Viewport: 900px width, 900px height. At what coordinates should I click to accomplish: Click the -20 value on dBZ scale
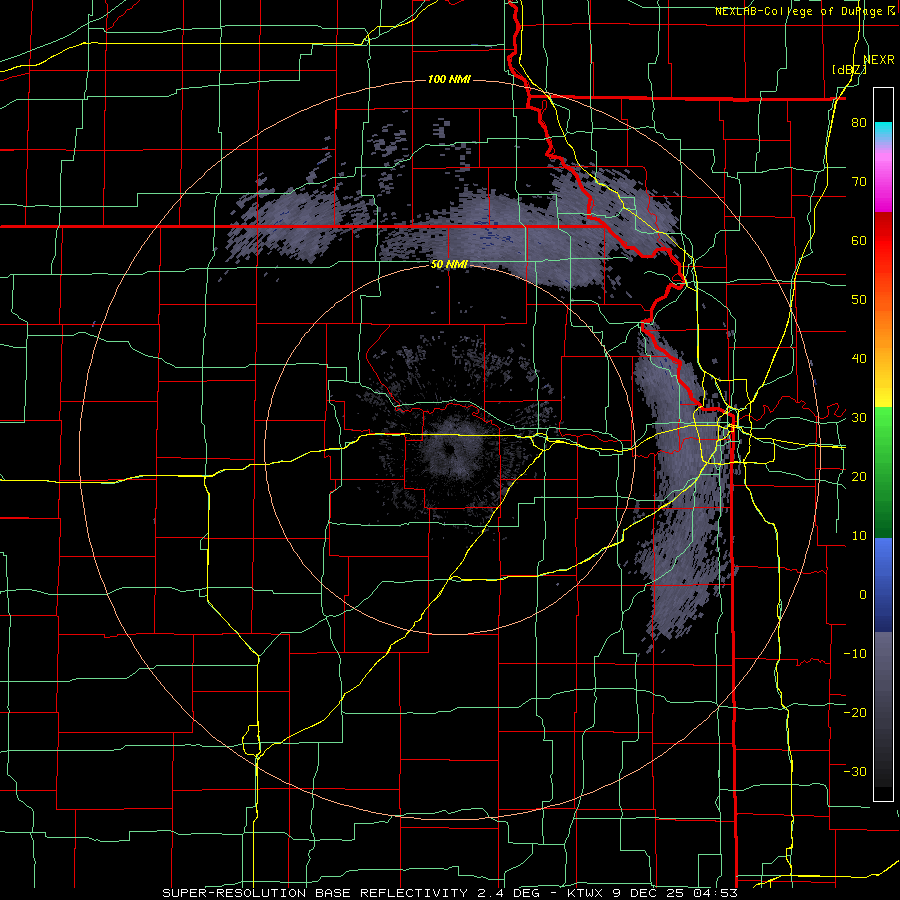tap(855, 712)
